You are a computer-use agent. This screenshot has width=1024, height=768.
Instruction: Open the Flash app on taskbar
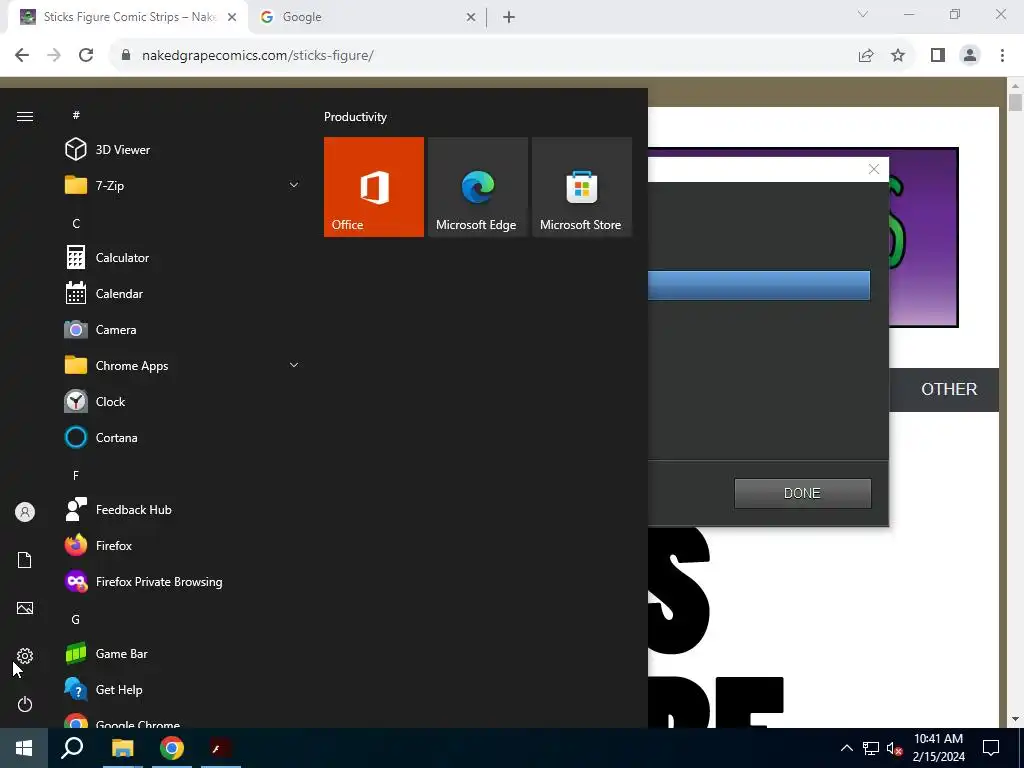tap(221, 748)
